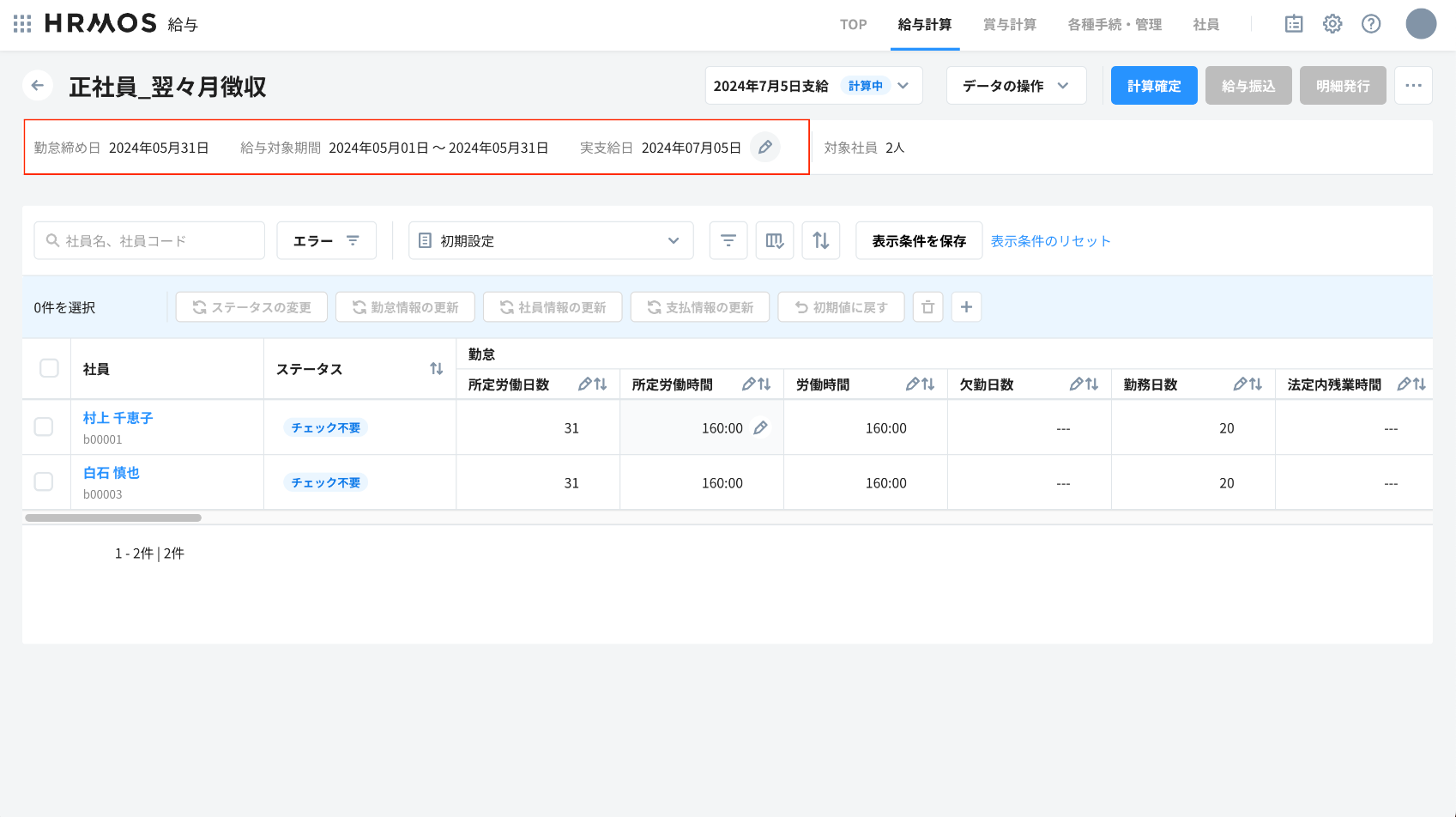Click the back arrow beside 正社員_翌々月徴収
Image resolution: width=1456 pixels, height=817 pixels.
[37, 86]
